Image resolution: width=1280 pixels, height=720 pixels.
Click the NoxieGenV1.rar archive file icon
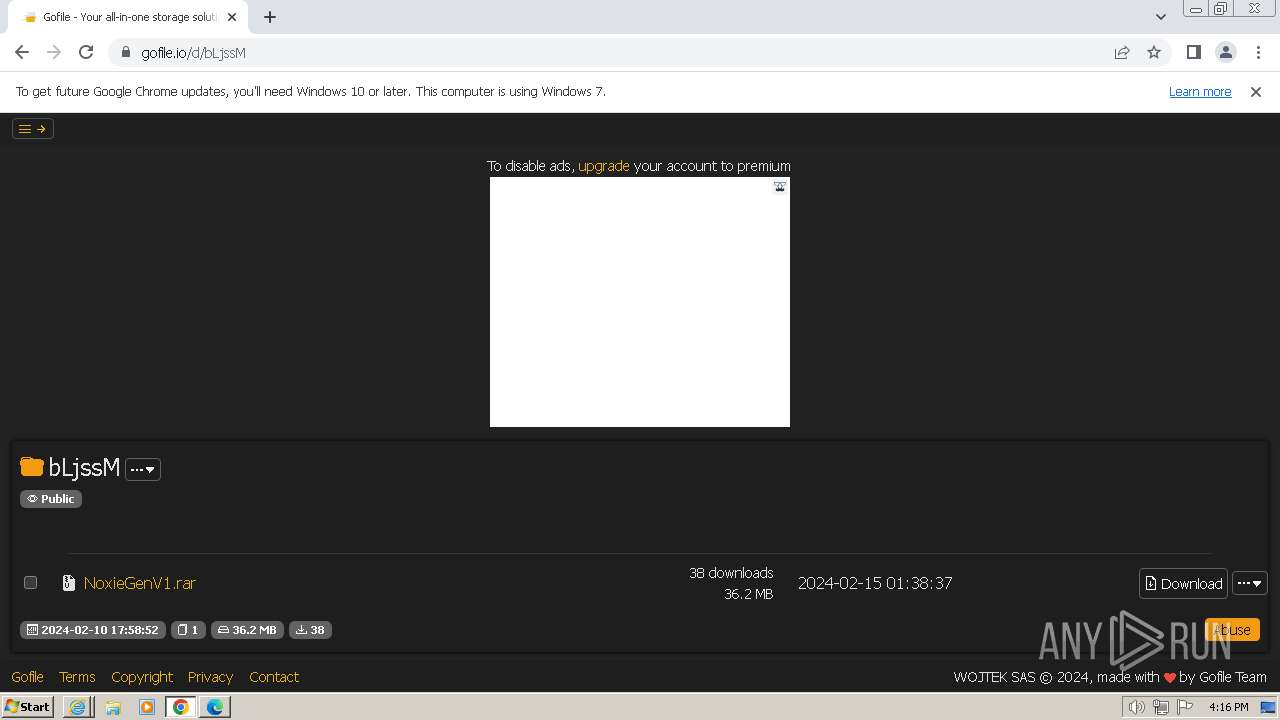[x=69, y=583]
